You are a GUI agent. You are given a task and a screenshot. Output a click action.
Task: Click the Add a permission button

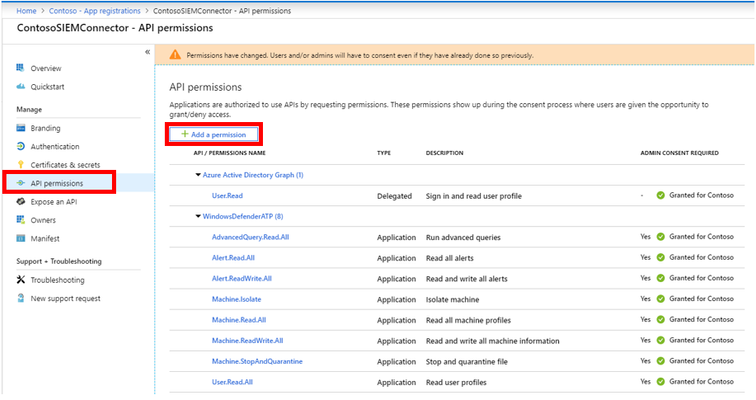pyautogui.click(x=214, y=134)
